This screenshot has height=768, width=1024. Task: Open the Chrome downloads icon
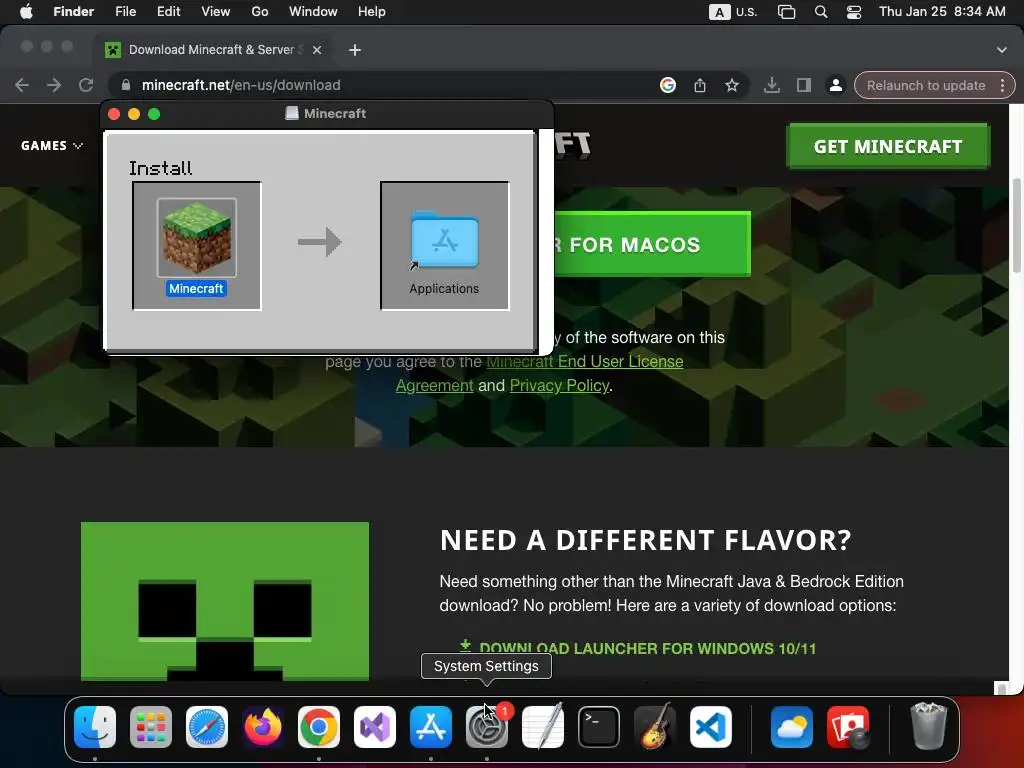coord(772,85)
